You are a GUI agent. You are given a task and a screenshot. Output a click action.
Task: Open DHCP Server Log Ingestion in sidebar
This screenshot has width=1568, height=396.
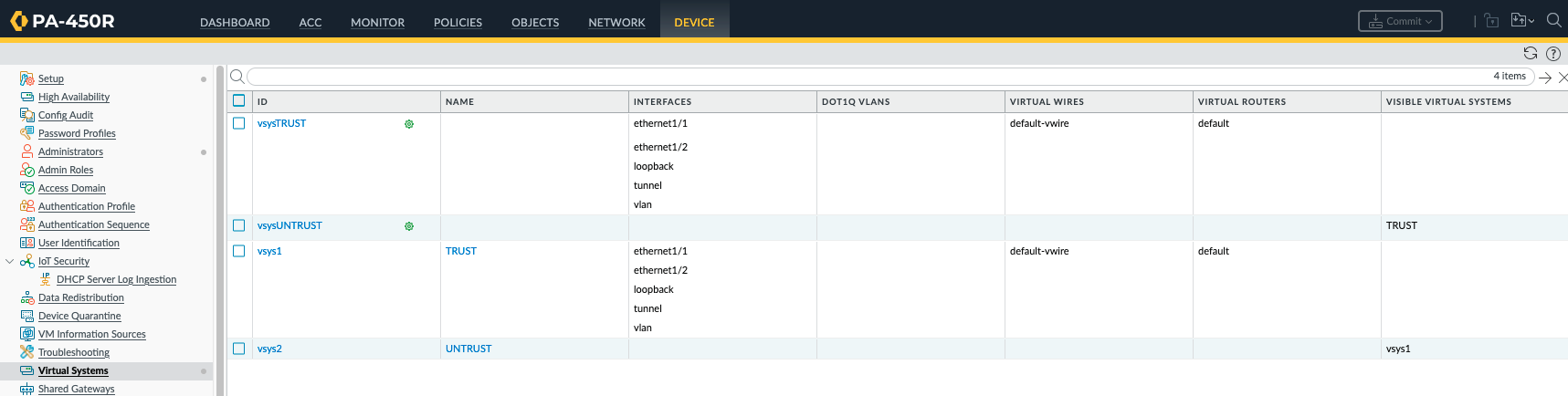coord(116,279)
